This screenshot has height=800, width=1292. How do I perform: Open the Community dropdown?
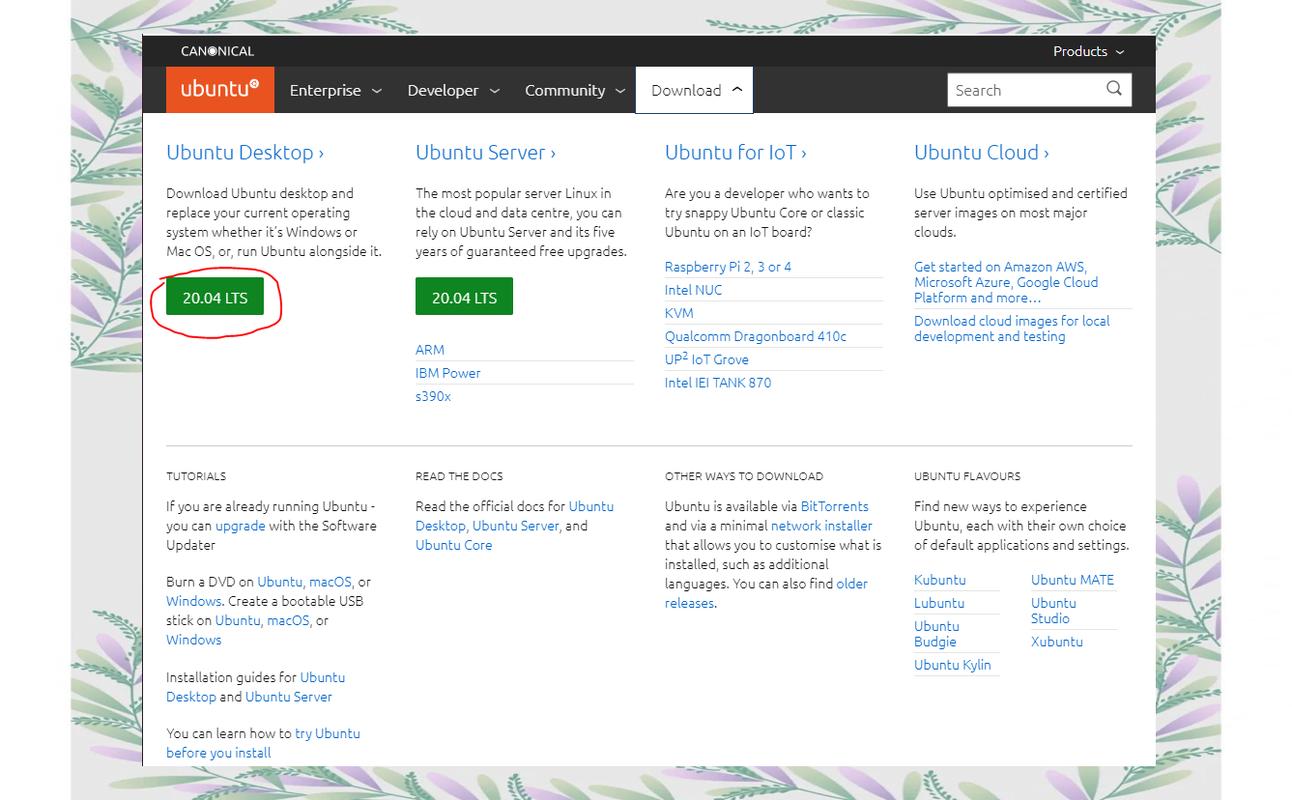tap(565, 90)
